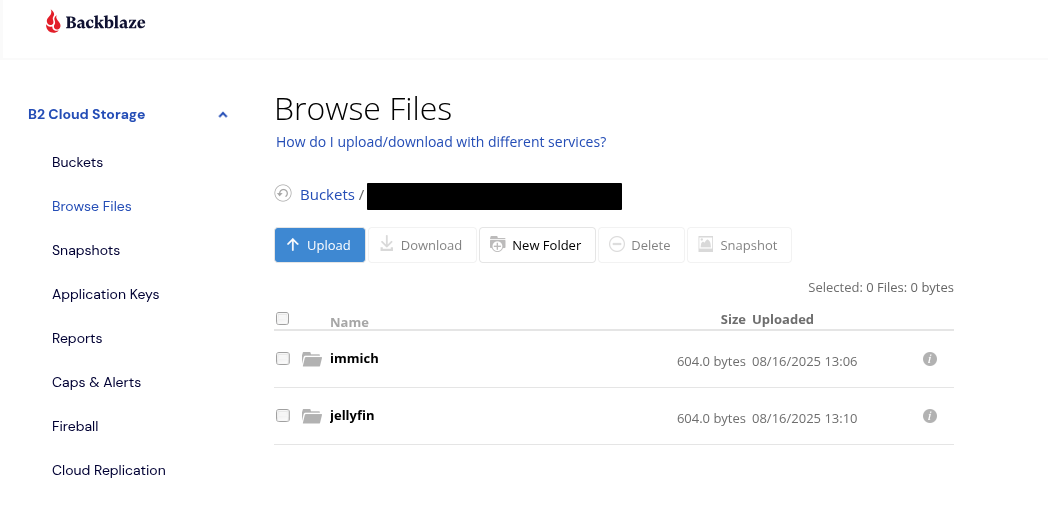Select Caps & Alerts in sidebar
This screenshot has height=508, width=1048.
point(96,382)
